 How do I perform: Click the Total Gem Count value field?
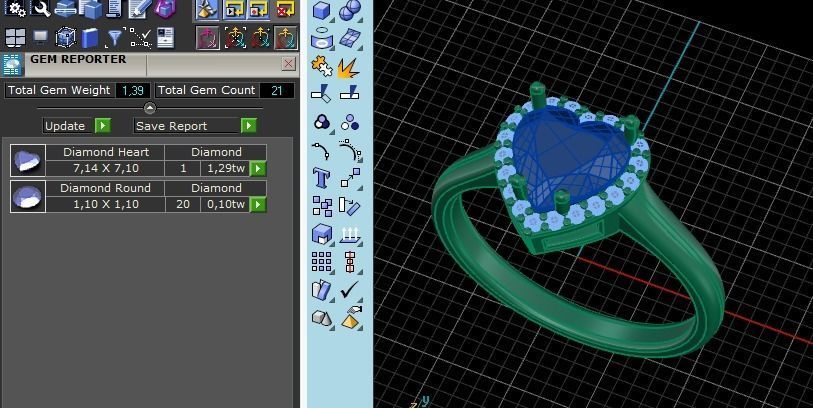point(276,90)
